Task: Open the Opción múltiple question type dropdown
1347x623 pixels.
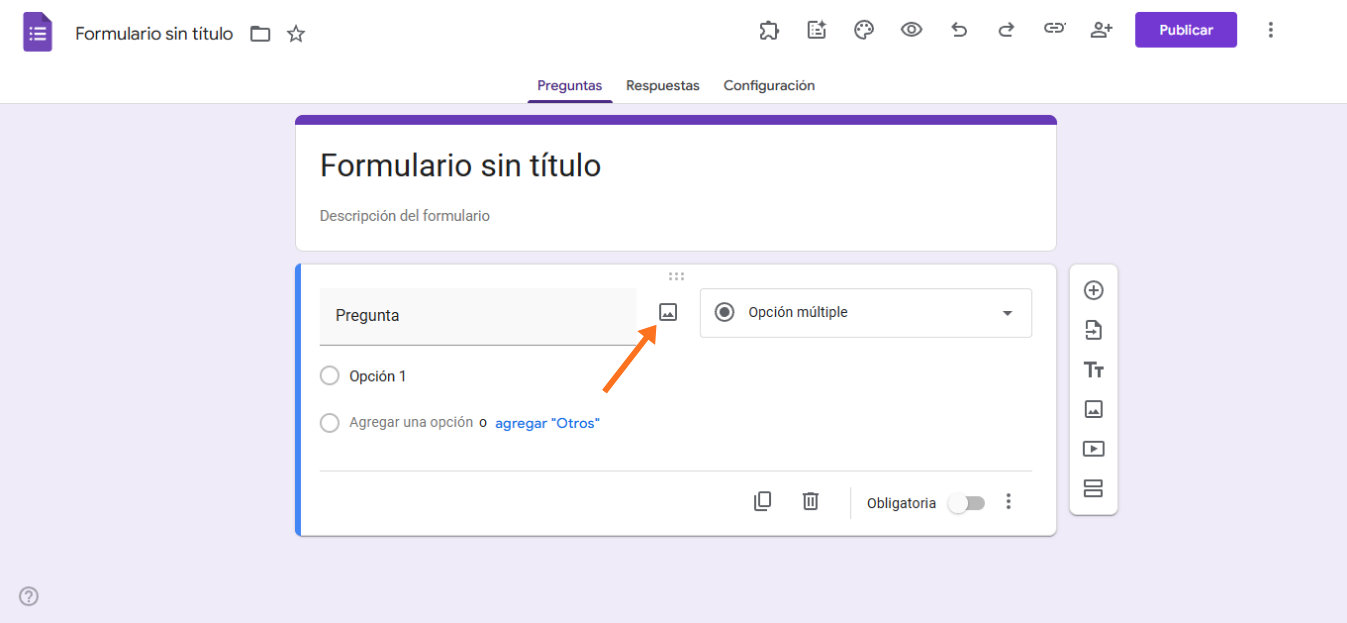Action: 865,313
